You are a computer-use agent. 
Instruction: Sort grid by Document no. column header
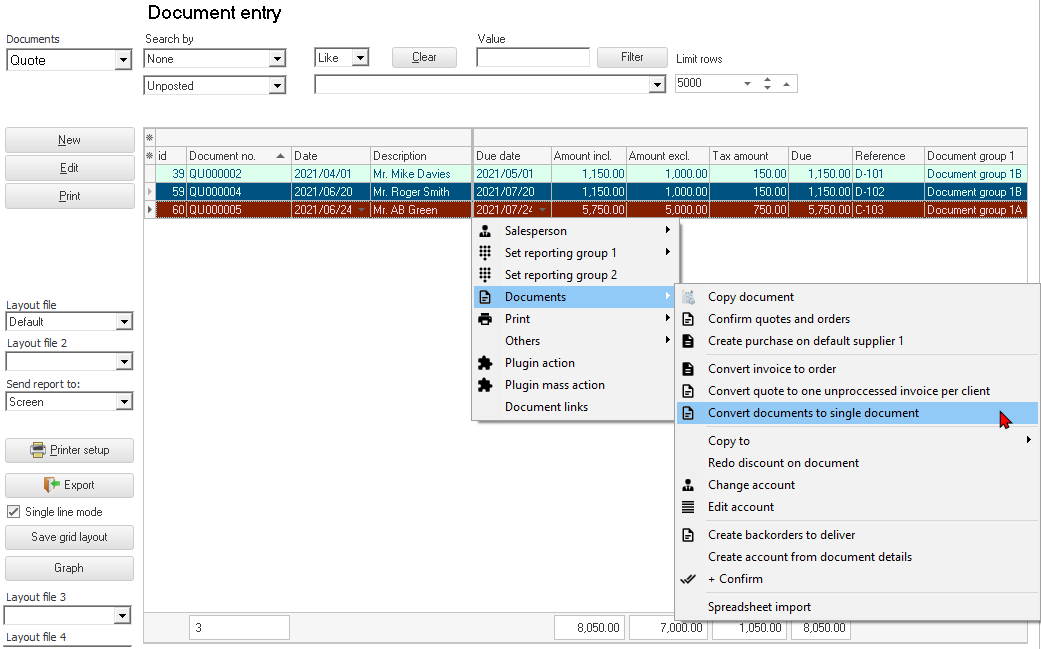(x=238, y=156)
